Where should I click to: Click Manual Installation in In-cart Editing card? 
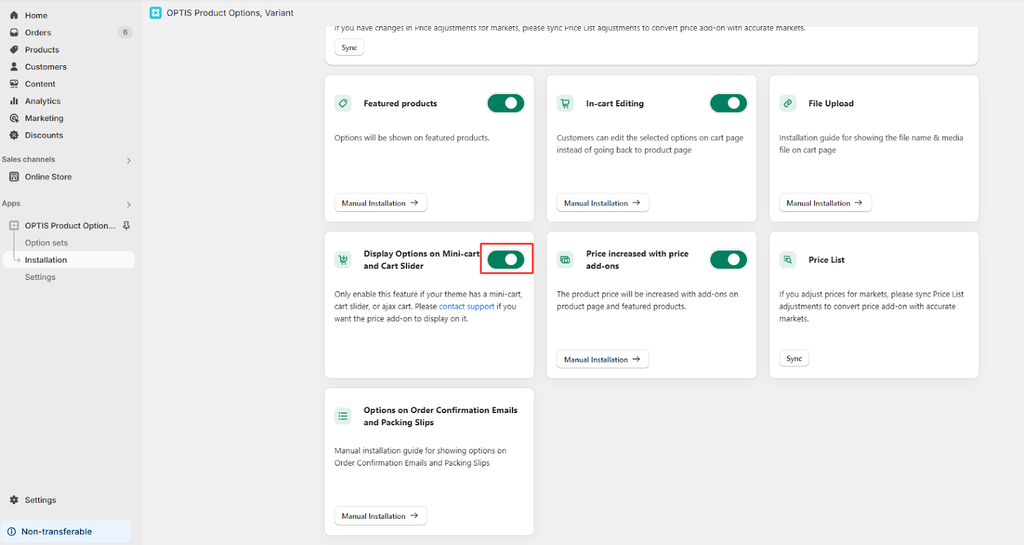point(602,203)
